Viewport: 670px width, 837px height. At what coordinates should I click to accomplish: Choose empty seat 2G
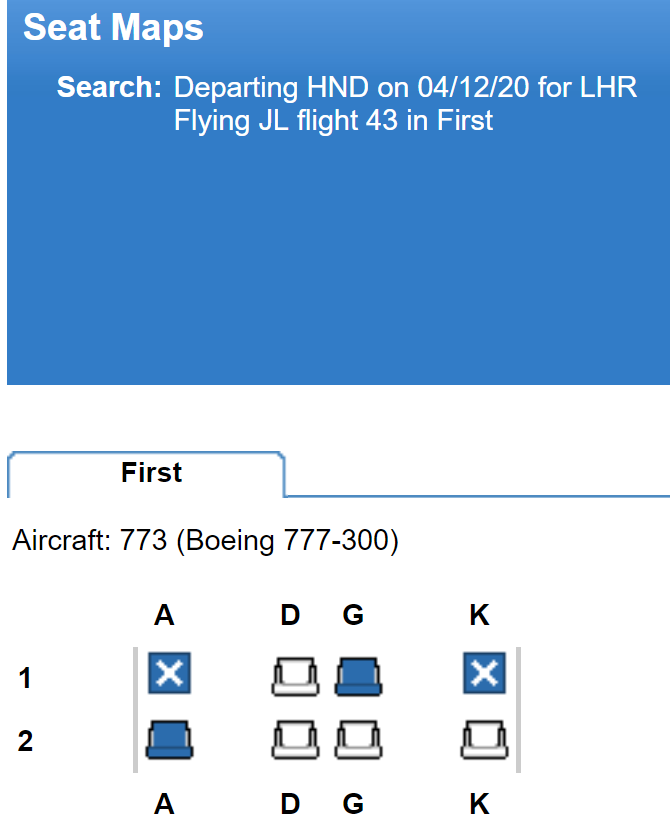[x=358, y=739]
